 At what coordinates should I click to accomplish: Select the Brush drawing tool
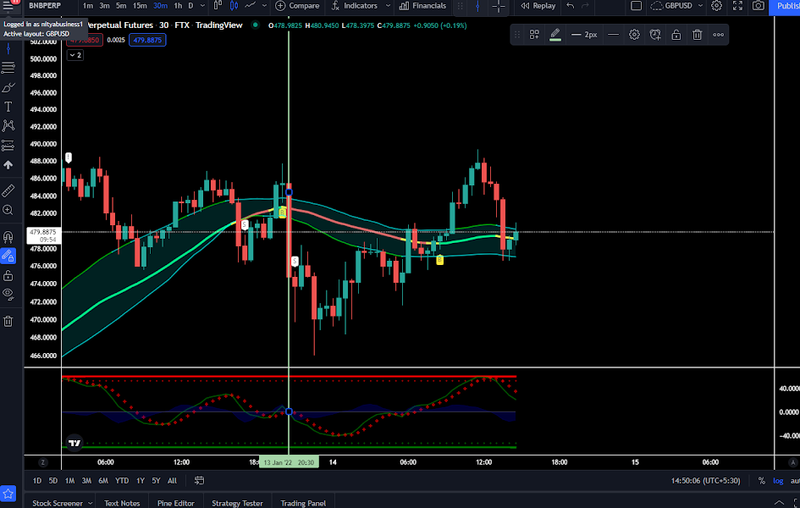8,87
